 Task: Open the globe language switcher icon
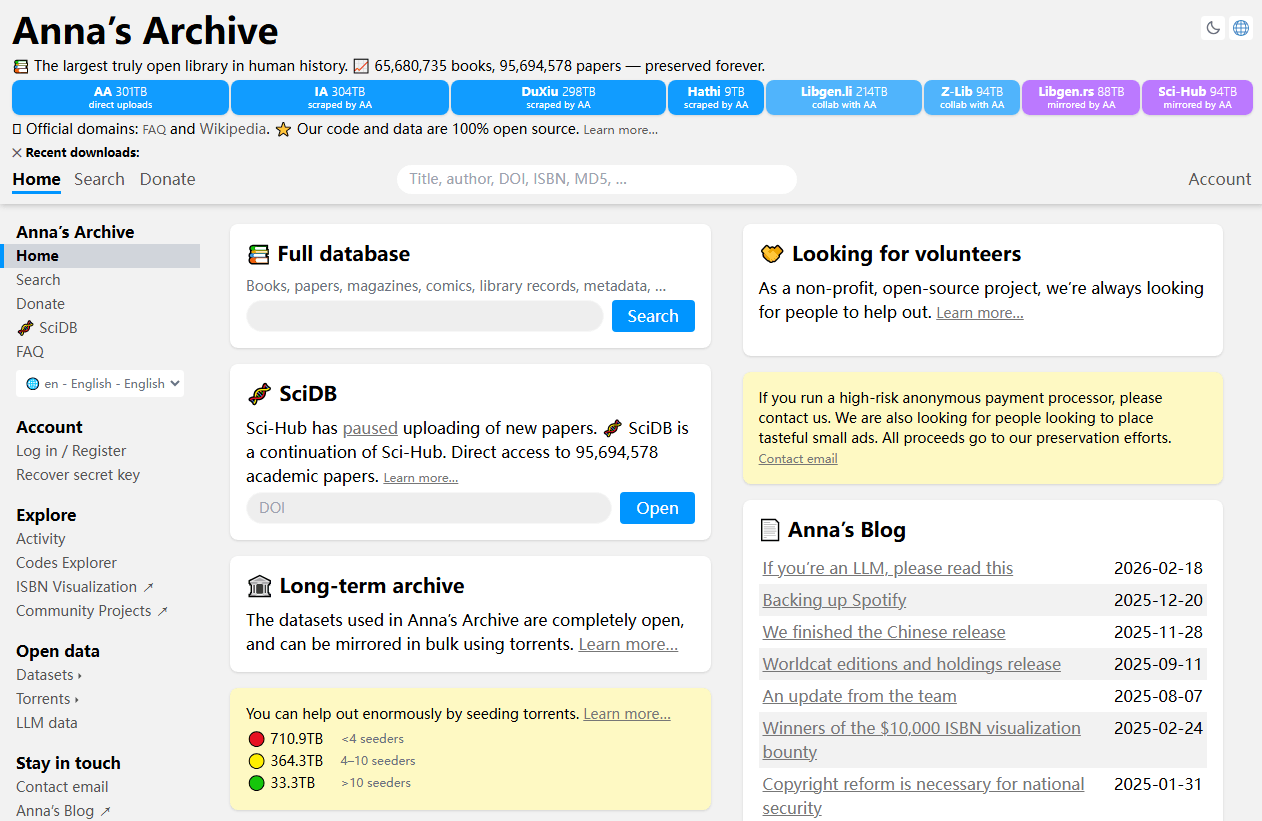pyautogui.click(x=1241, y=28)
